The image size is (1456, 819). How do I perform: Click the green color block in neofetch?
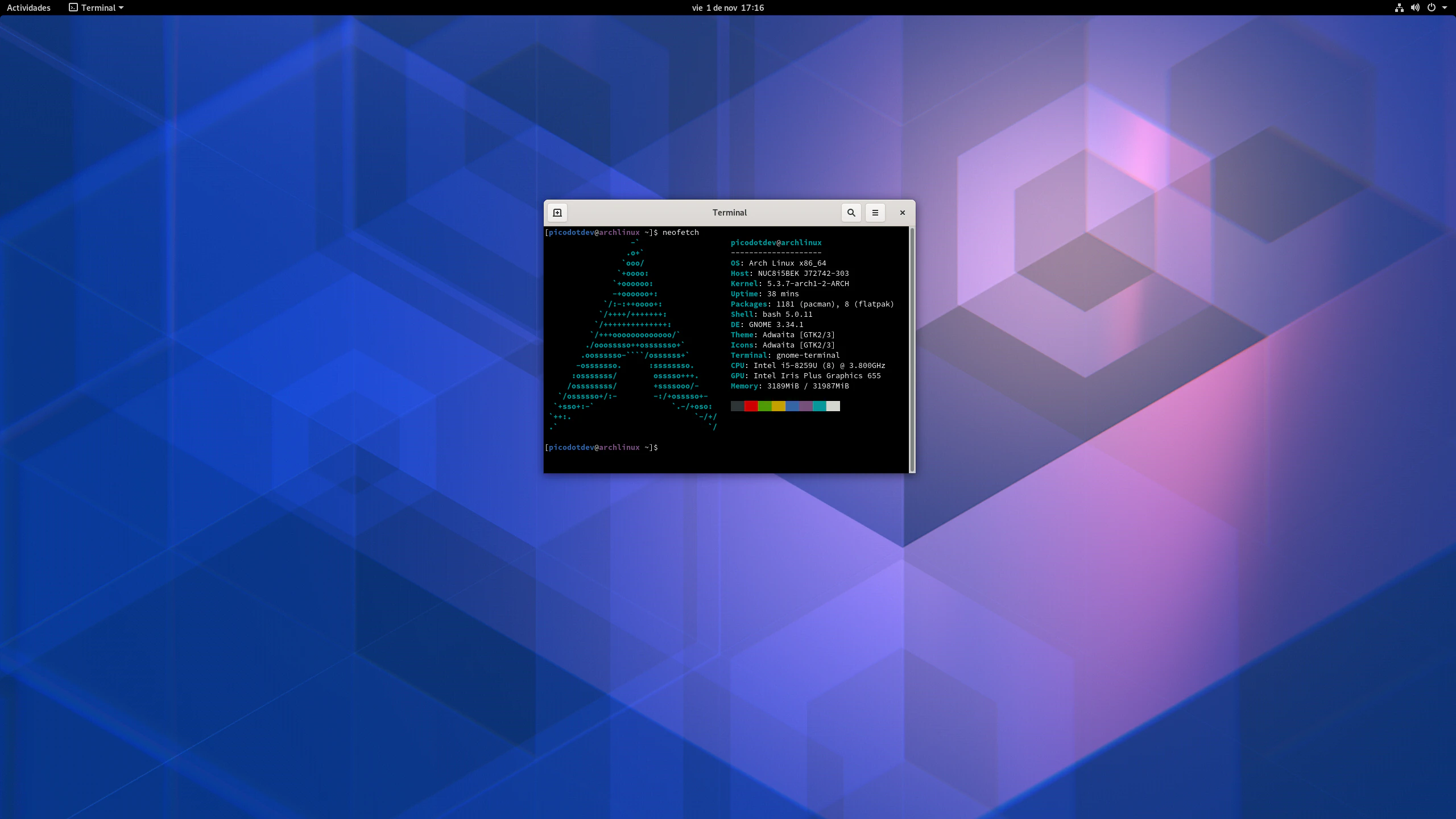tap(764, 406)
